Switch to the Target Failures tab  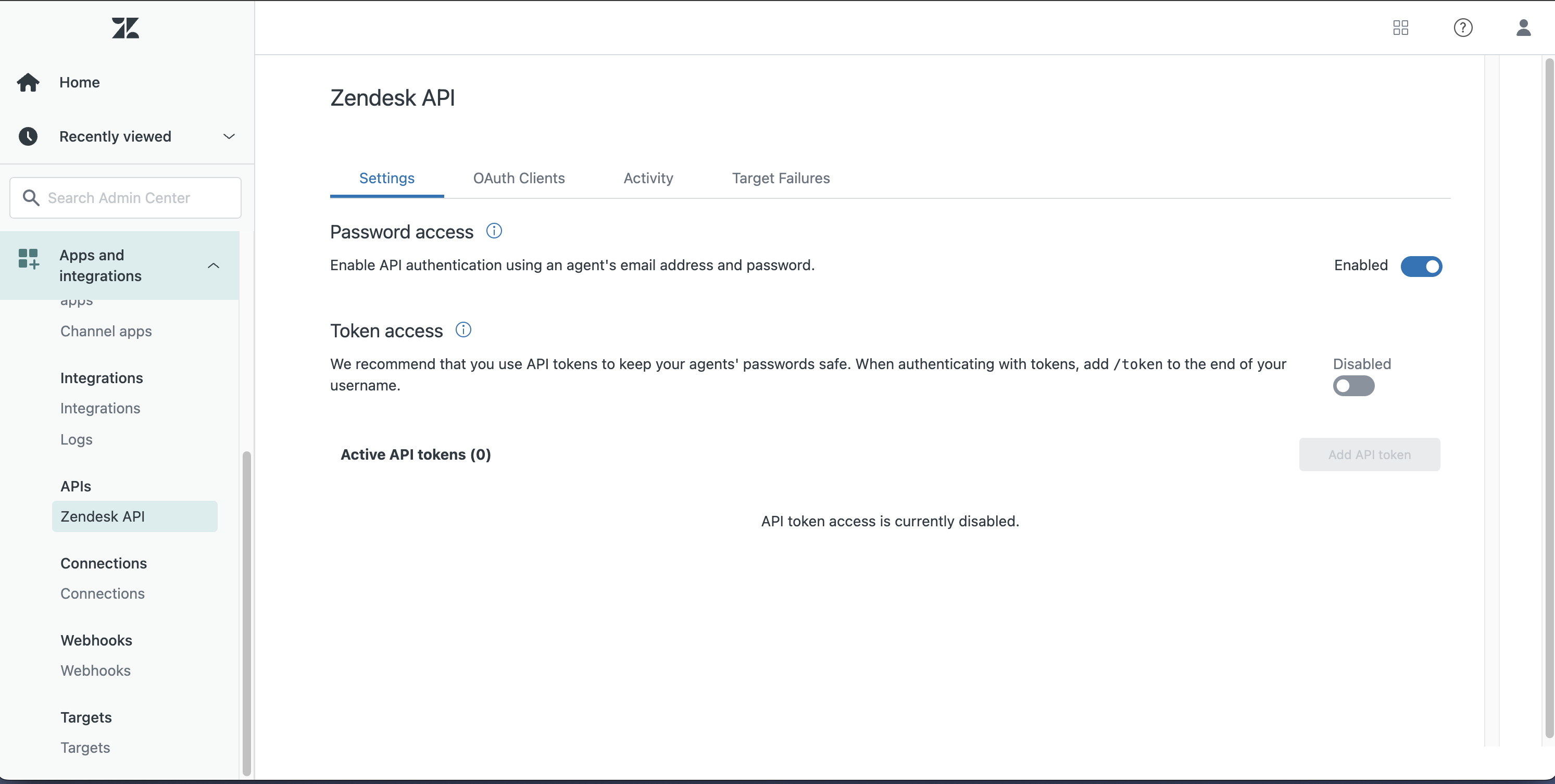click(x=781, y=178)
